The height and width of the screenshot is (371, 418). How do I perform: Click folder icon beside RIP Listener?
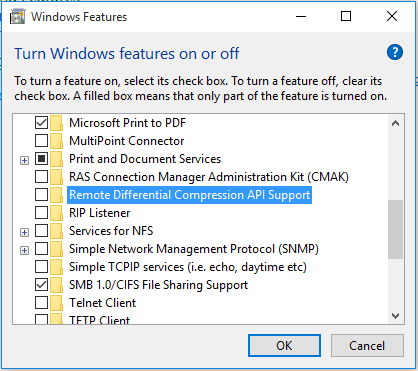click(x=56, y=213)
